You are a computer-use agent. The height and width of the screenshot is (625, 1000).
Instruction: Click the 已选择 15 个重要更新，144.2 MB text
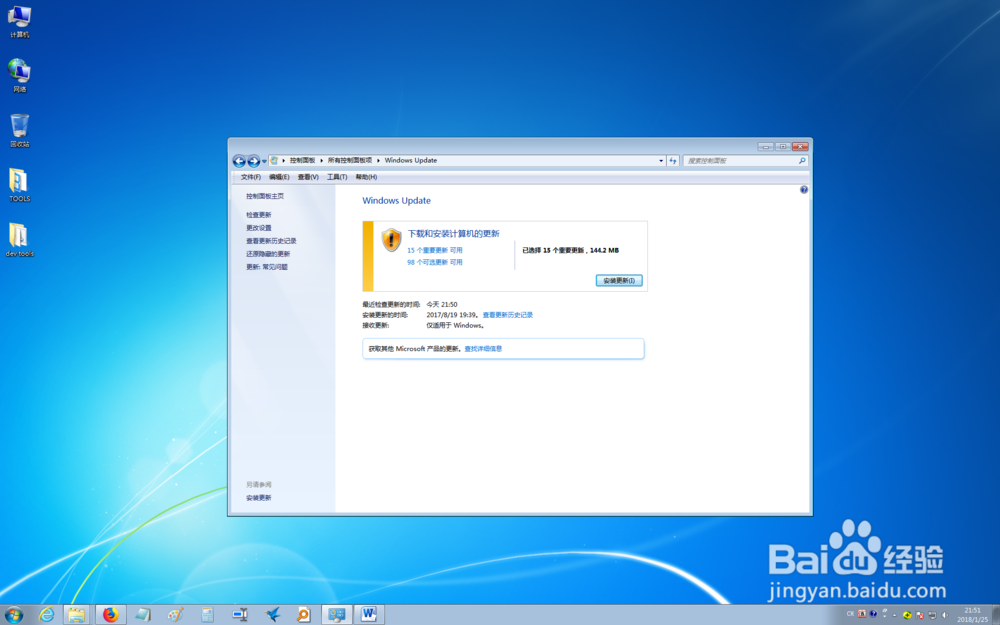coord(570,251)
